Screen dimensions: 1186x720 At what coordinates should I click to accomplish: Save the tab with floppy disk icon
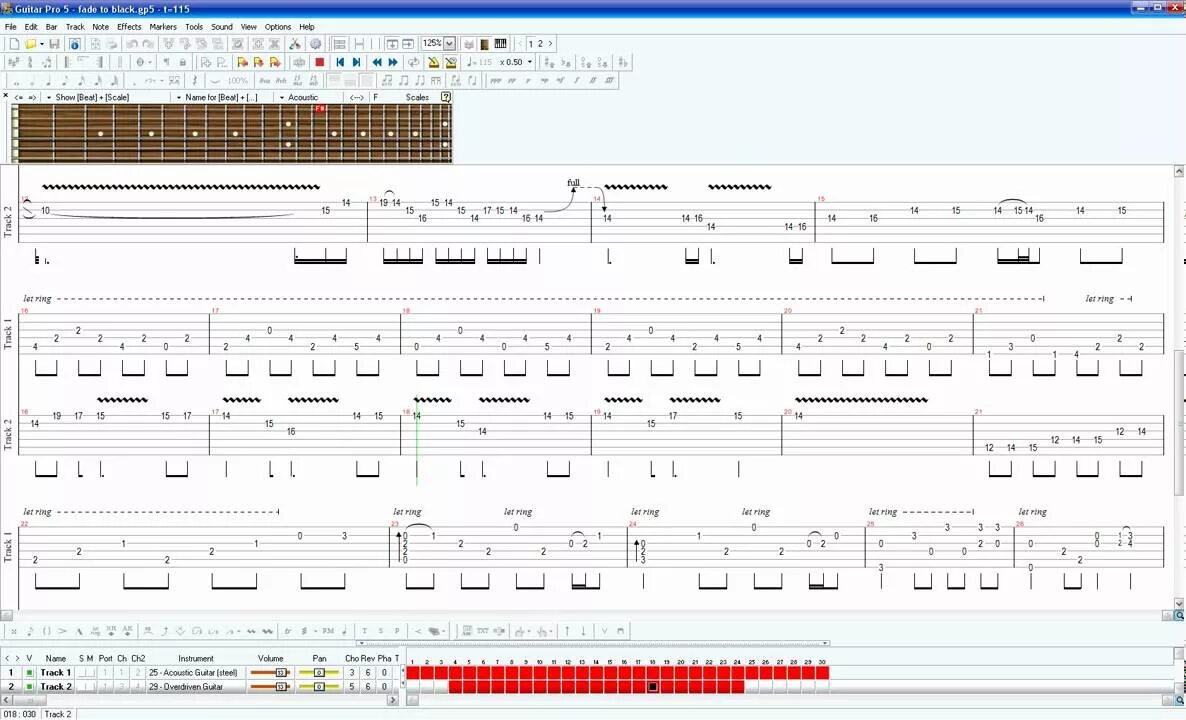(54, 44)
